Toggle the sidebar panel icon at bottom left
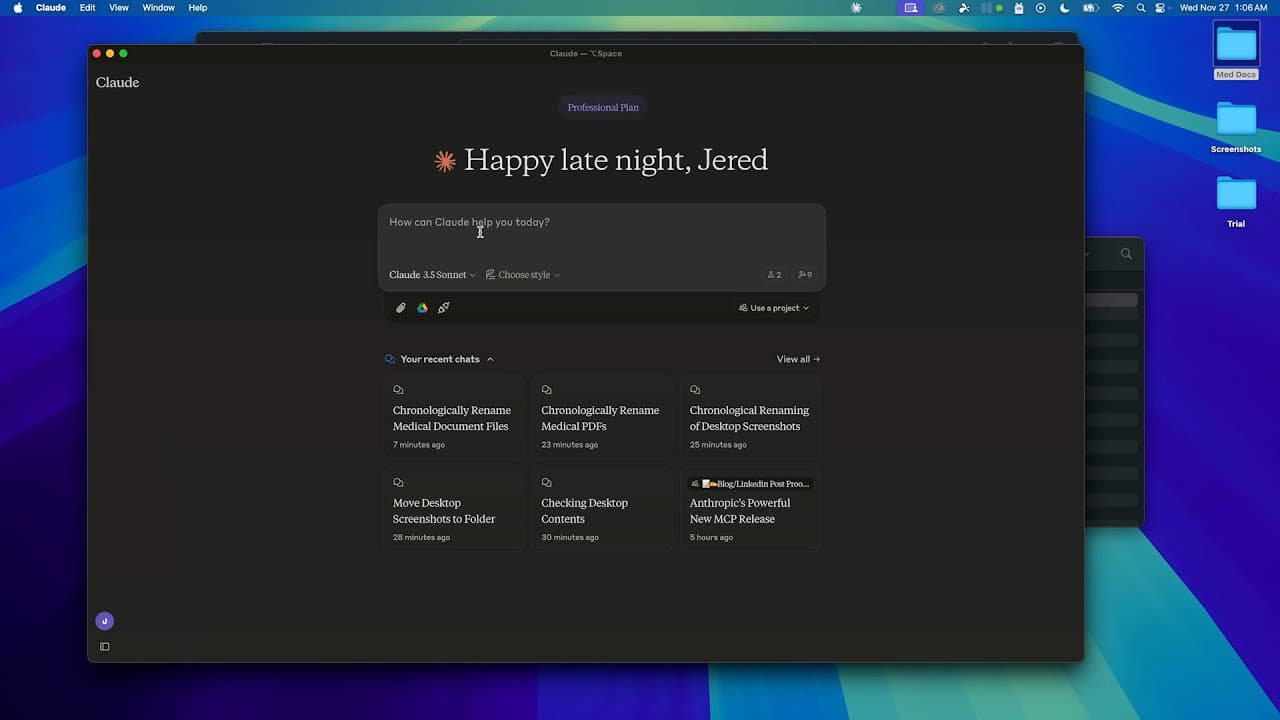 [105, 647]
